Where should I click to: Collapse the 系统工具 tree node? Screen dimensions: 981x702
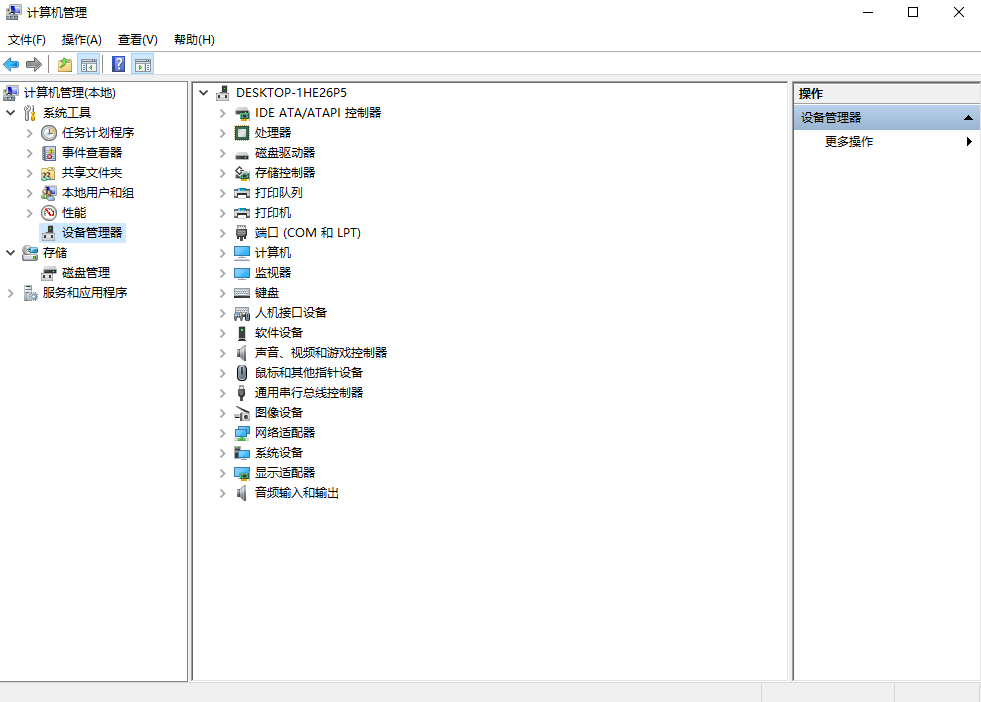point(11,113)
